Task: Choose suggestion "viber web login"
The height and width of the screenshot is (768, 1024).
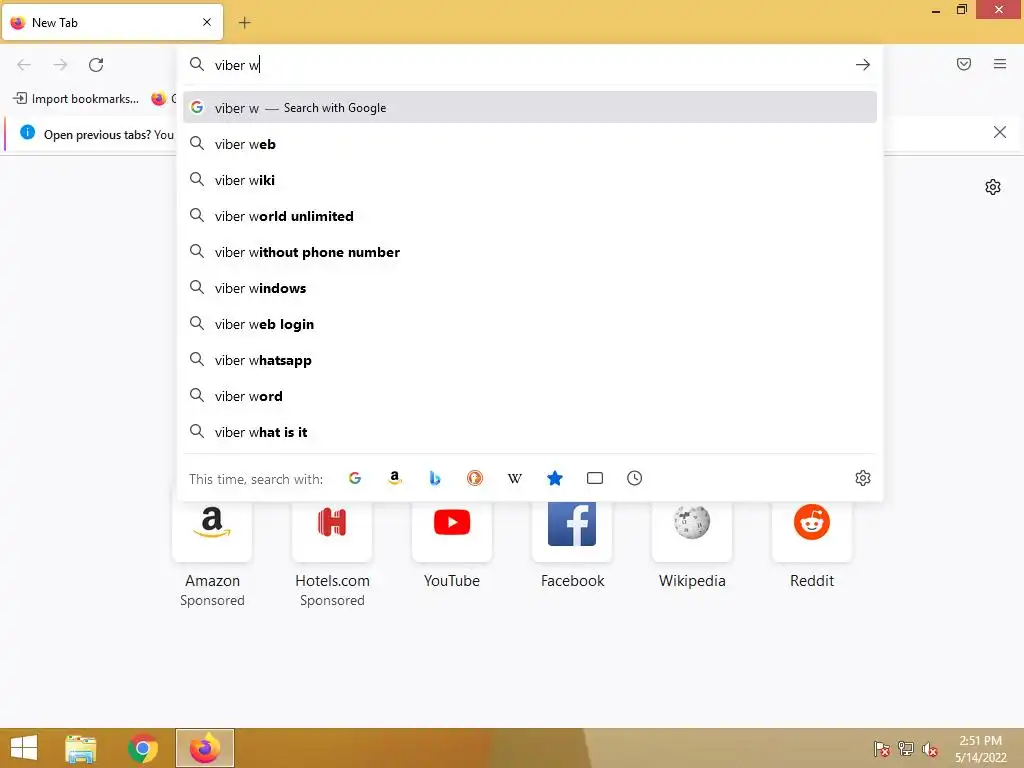Action: 530,324
